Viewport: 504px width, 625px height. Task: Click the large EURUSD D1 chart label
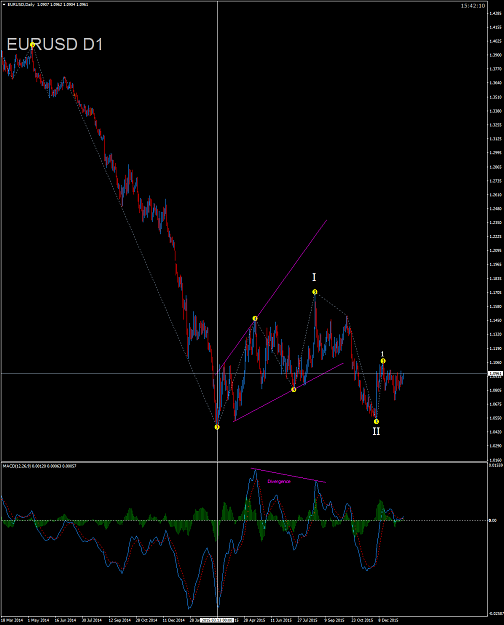pyautogui.click(x=55, y=44)
